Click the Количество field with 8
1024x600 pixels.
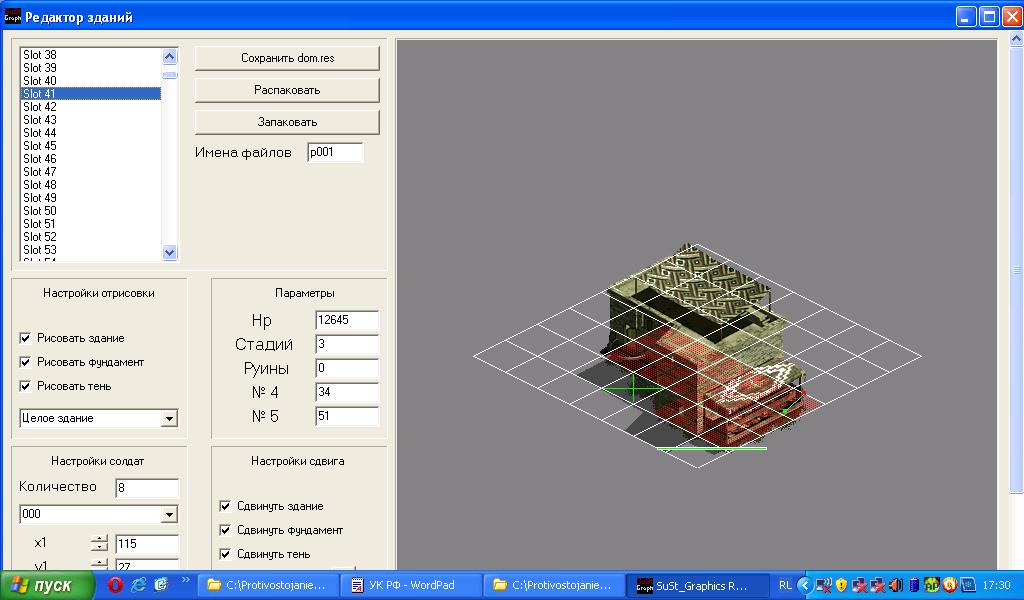[x=147, y=488]
